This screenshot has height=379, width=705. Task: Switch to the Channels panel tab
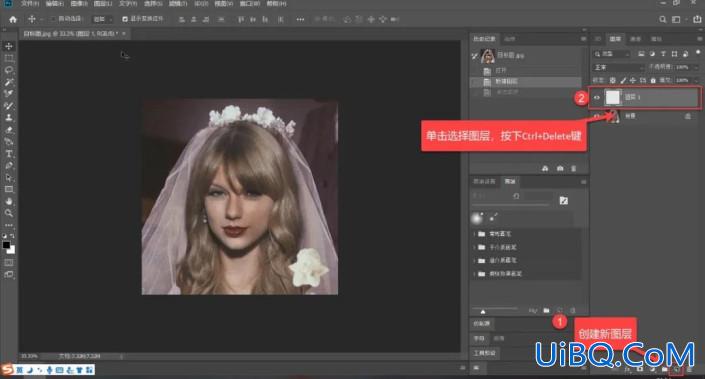coord(635,39)
